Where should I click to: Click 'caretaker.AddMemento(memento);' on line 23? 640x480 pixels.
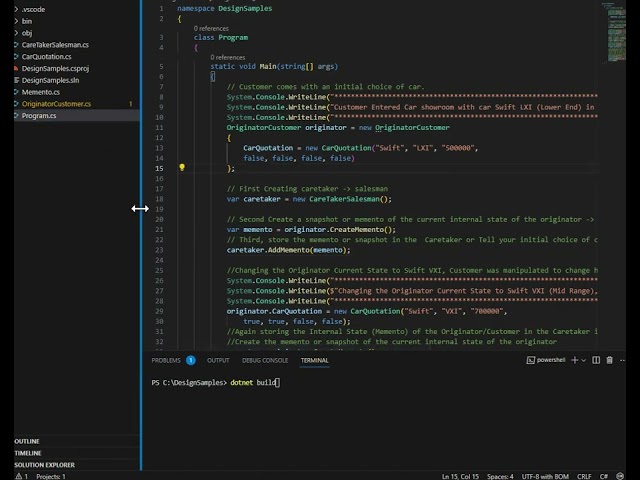288,250
